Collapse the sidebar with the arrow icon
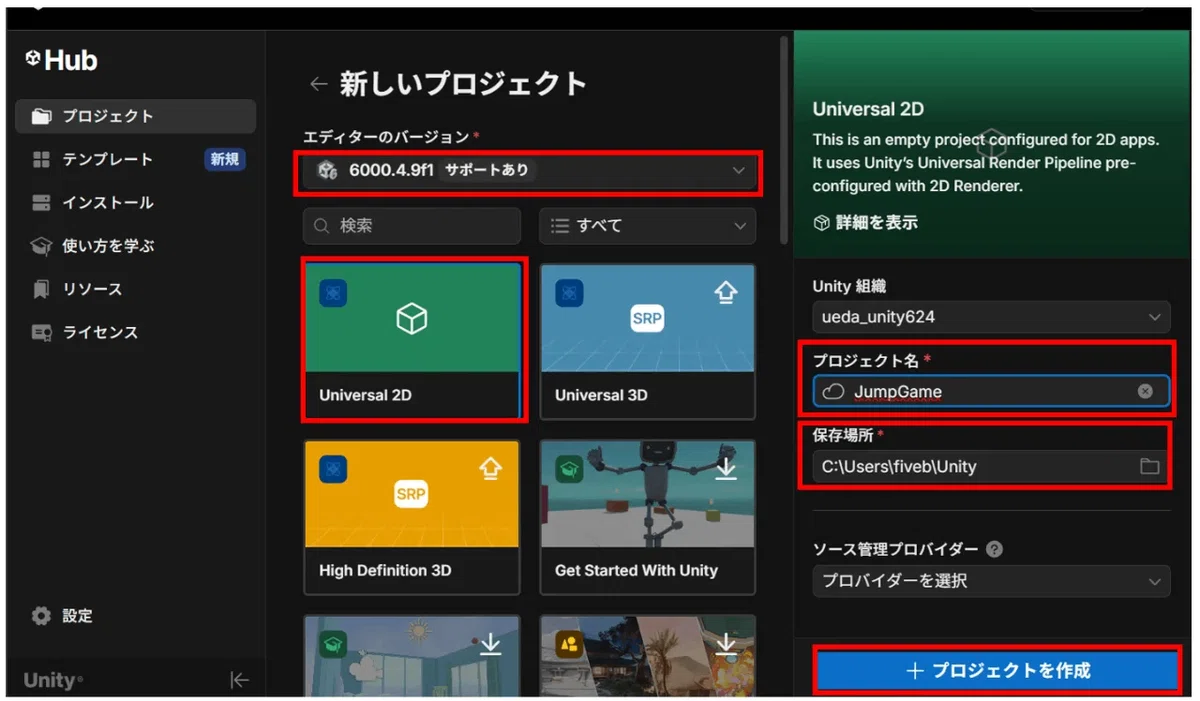Viewport: 1200px width, 701px height. click(239, 680)
